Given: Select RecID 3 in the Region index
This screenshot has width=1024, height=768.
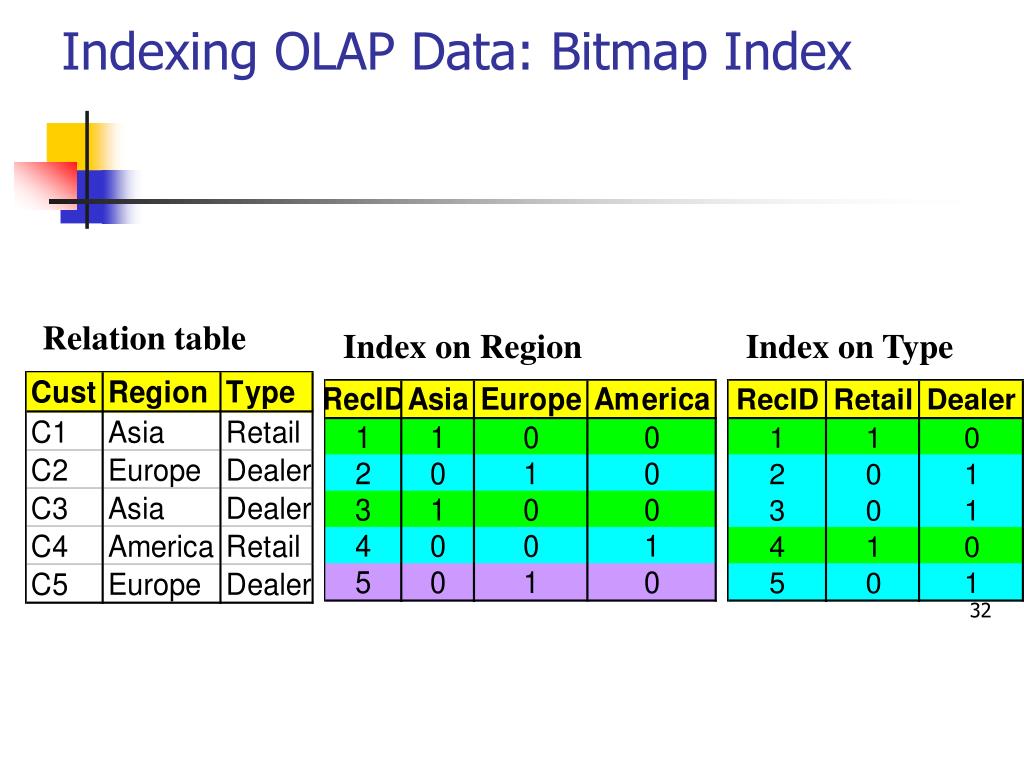Looking at the screenshot, I should point(363,509).
